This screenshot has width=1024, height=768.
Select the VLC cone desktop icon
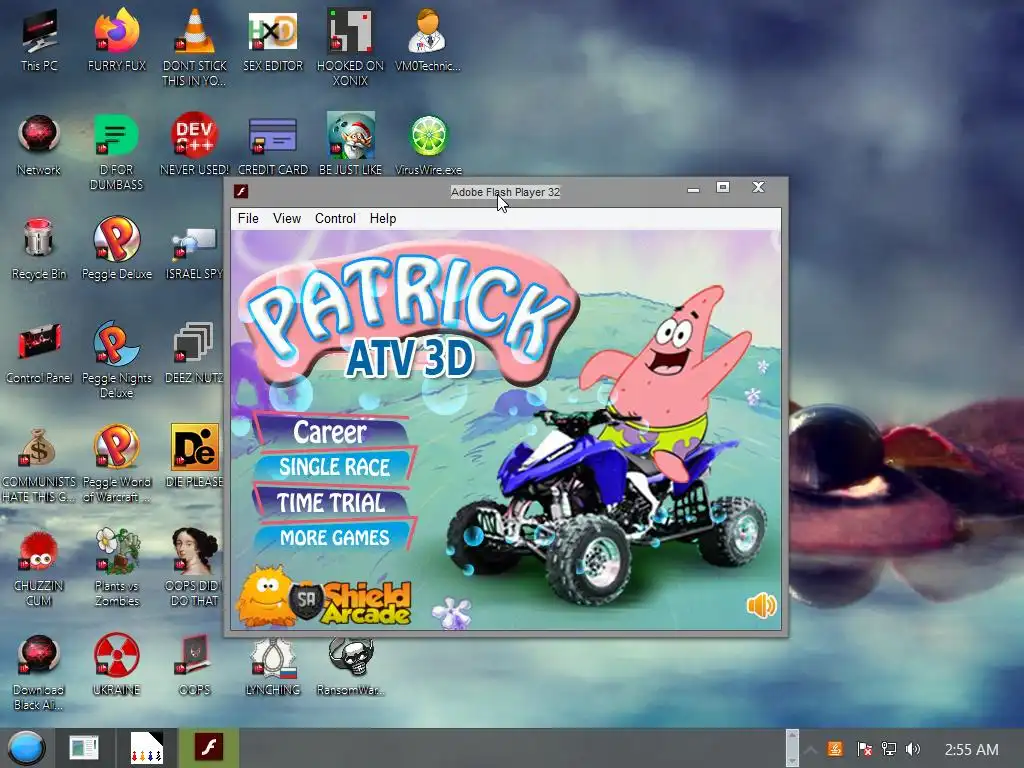195,47
